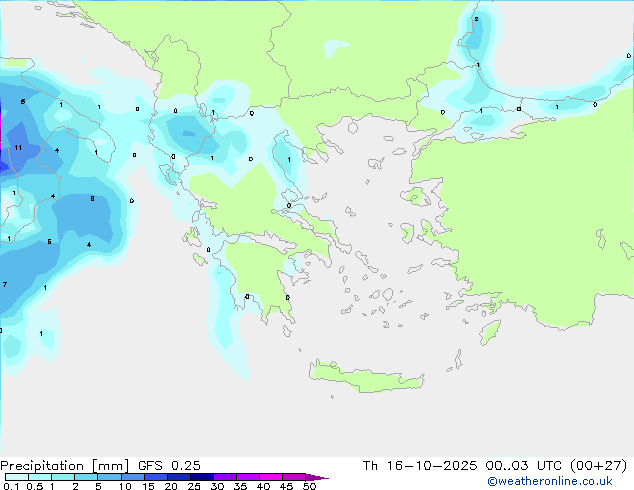
Task: Select the 2–5 mm legend color swatch
Action: pyautogui.click(x=86, y=477)
